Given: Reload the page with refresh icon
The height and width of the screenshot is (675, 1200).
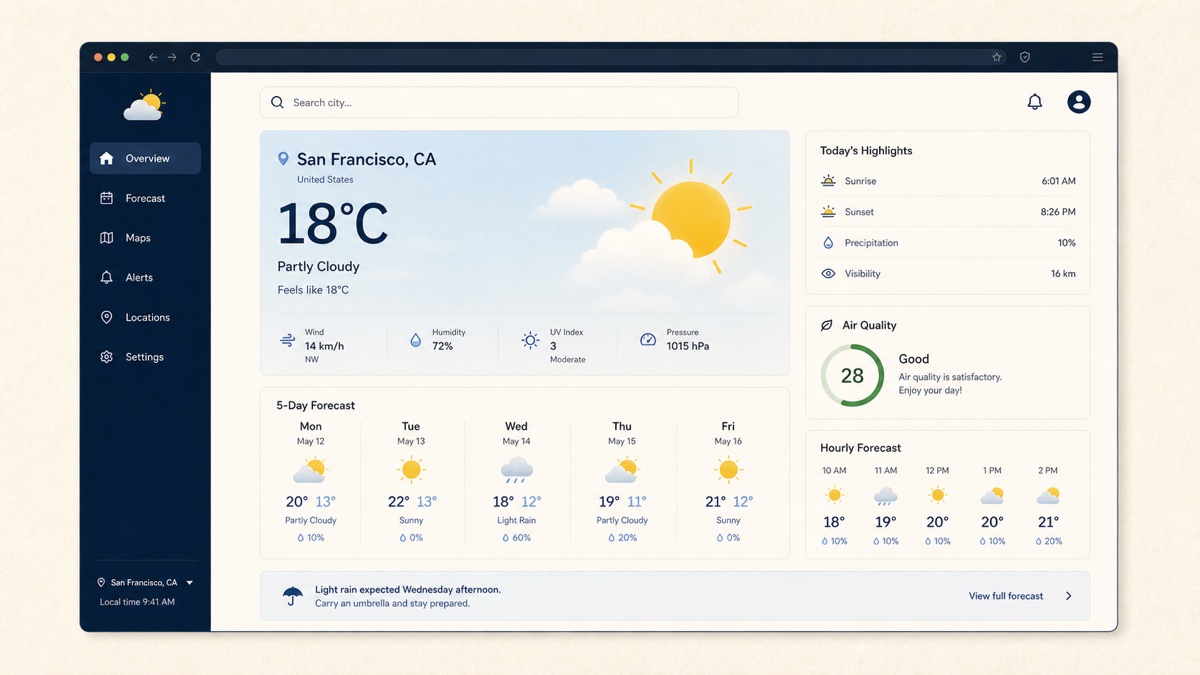Looking at the screenshot, I should pyautogui.click(x=195, y=57).
